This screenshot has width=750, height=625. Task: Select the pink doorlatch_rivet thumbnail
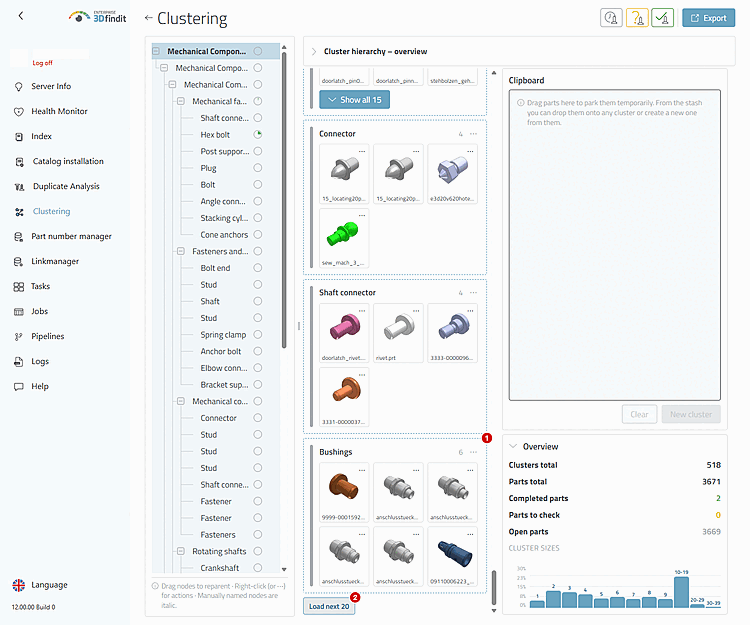click(x=344, y=333)
